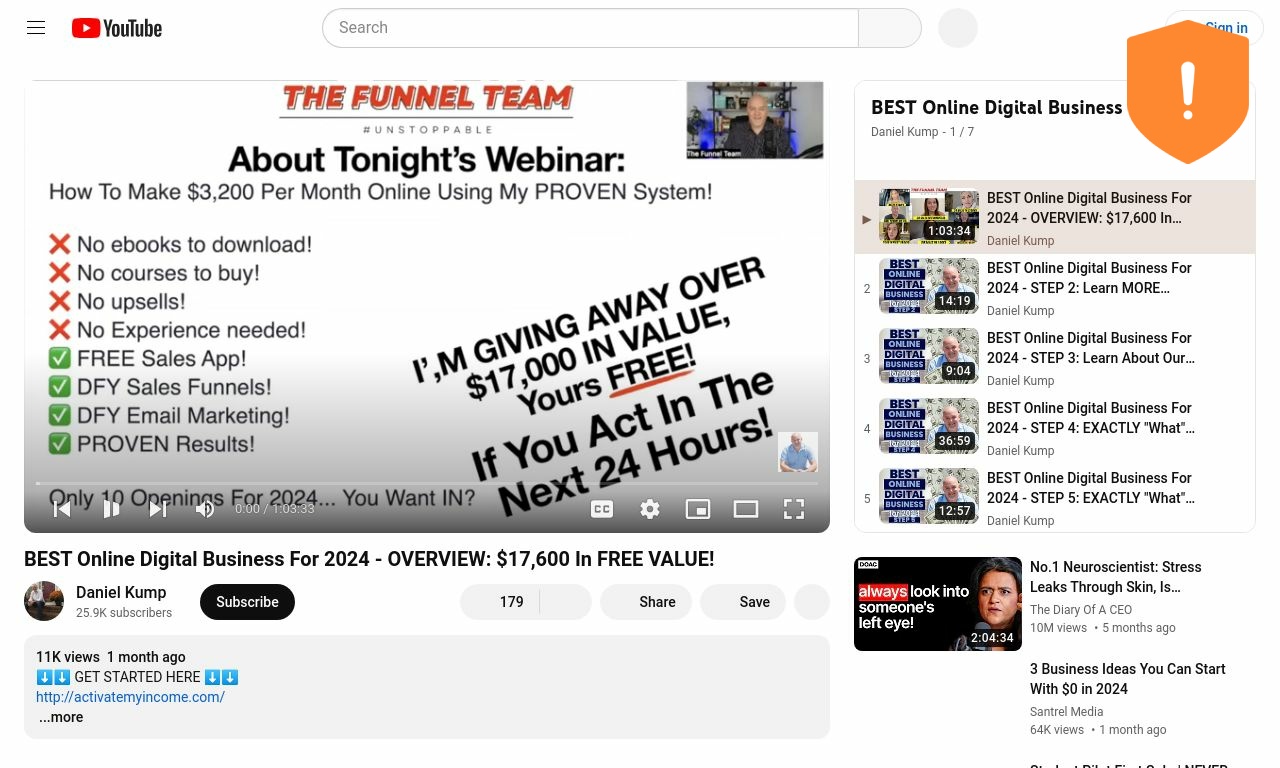Click the Search input field
This screenshot has width=1280, height=768.
590,28
